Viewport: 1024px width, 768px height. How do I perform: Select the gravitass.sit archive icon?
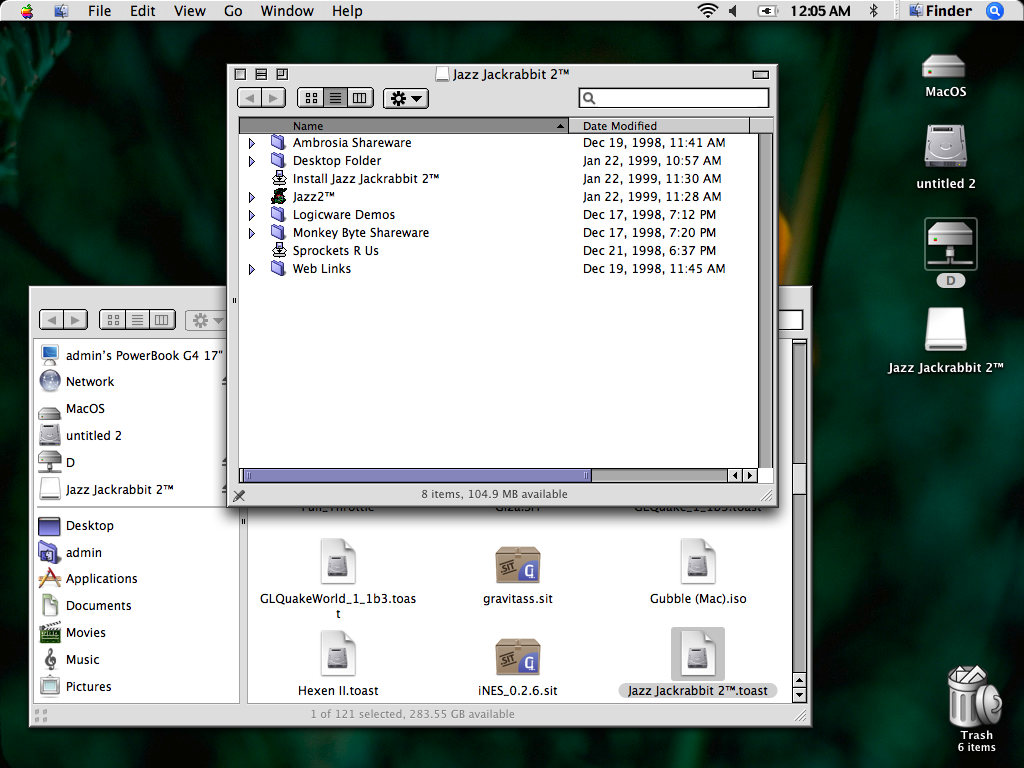pyautogui.click(x=517, y=564)
